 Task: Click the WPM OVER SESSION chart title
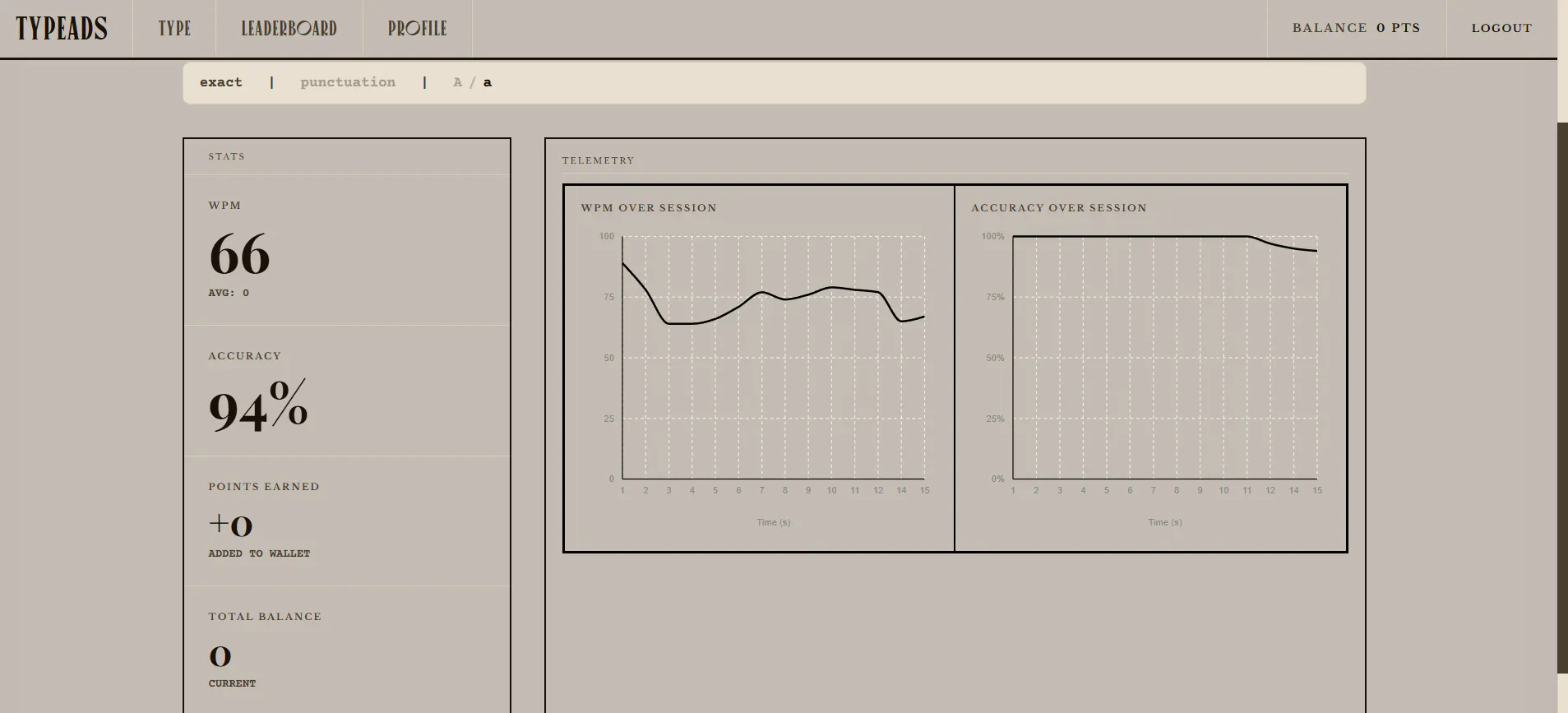(649, 208)
